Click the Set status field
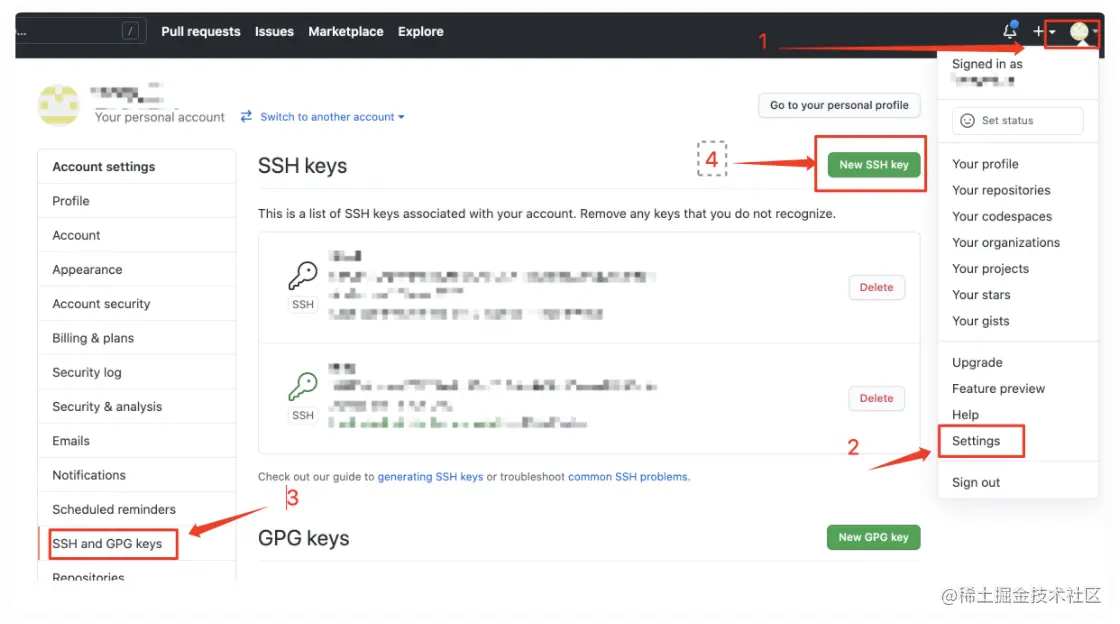Viewport: 1120px width, 624px height. (x=1017, y=121)
